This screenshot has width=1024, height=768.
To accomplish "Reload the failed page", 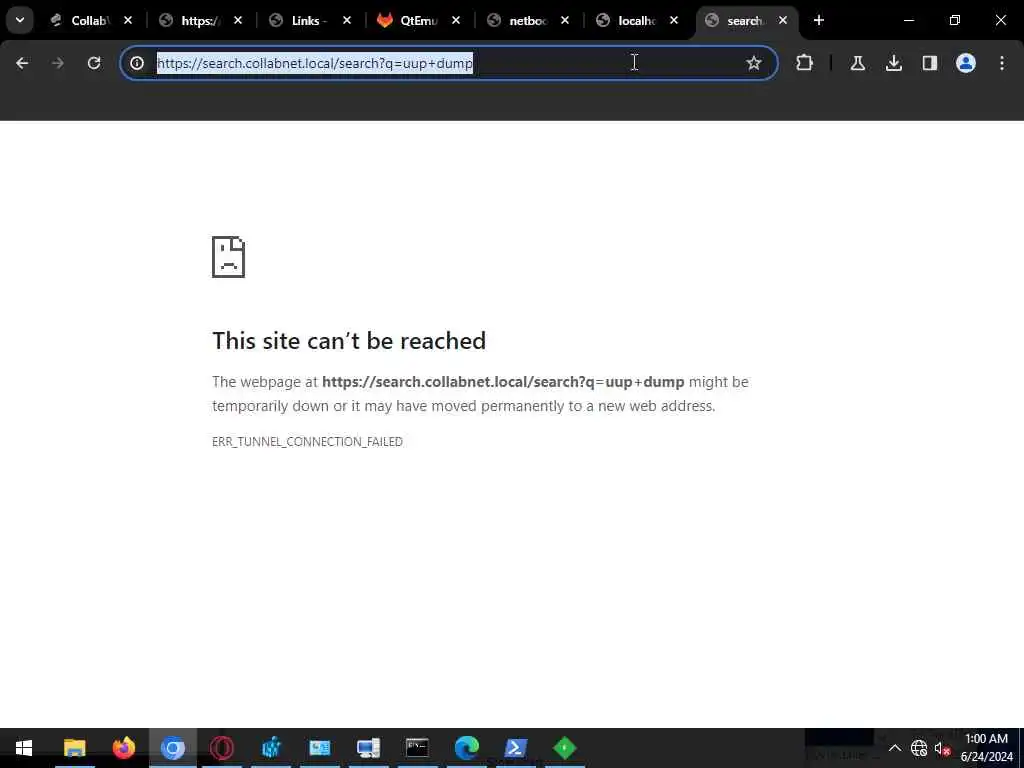I will tap(94, 63).
